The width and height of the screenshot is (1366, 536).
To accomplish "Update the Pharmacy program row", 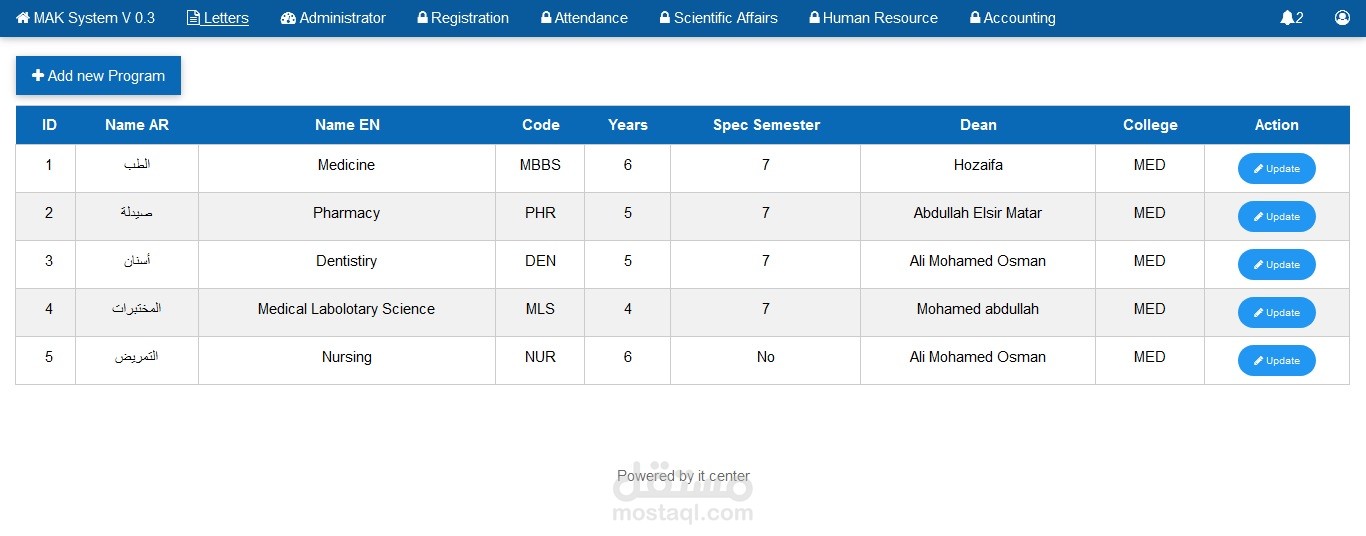I will pyautogui.click(x=1276, y=217).
